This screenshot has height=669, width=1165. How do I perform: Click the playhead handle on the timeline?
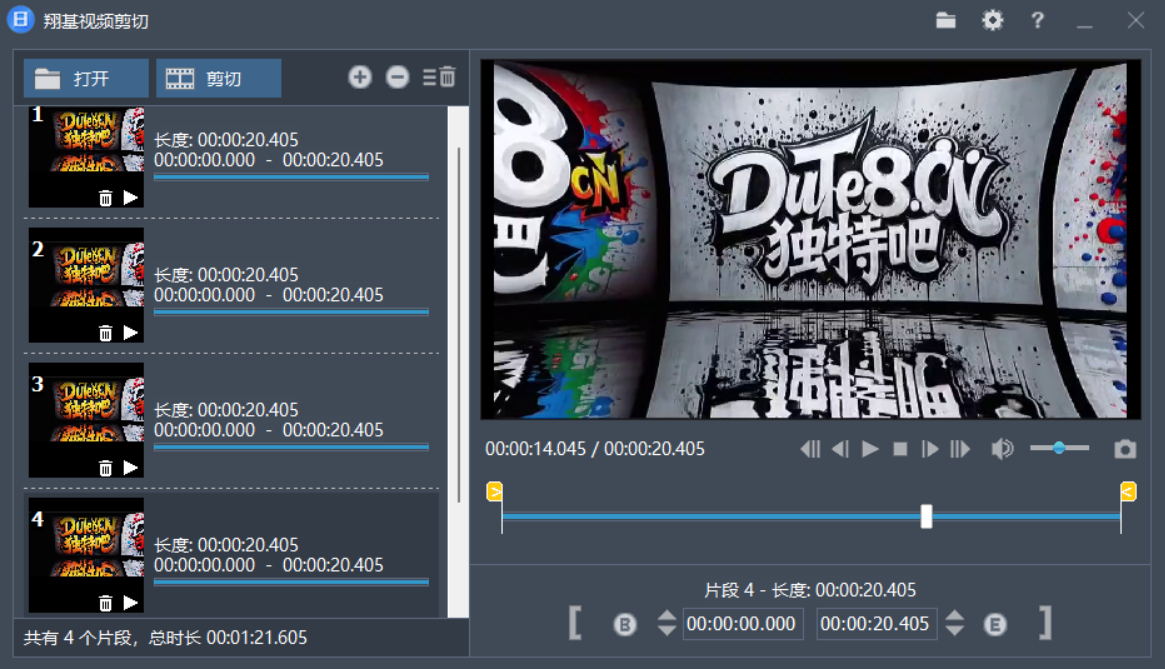[926, 517]
